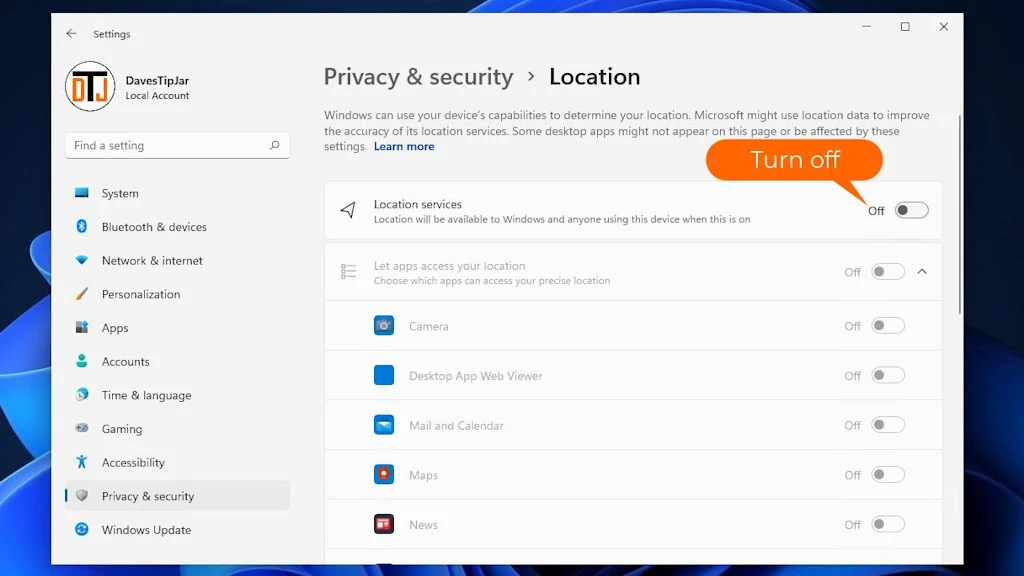Click the Maps app icon
This screenshot has height=576, width=1024.
click(x=384, y=474)
